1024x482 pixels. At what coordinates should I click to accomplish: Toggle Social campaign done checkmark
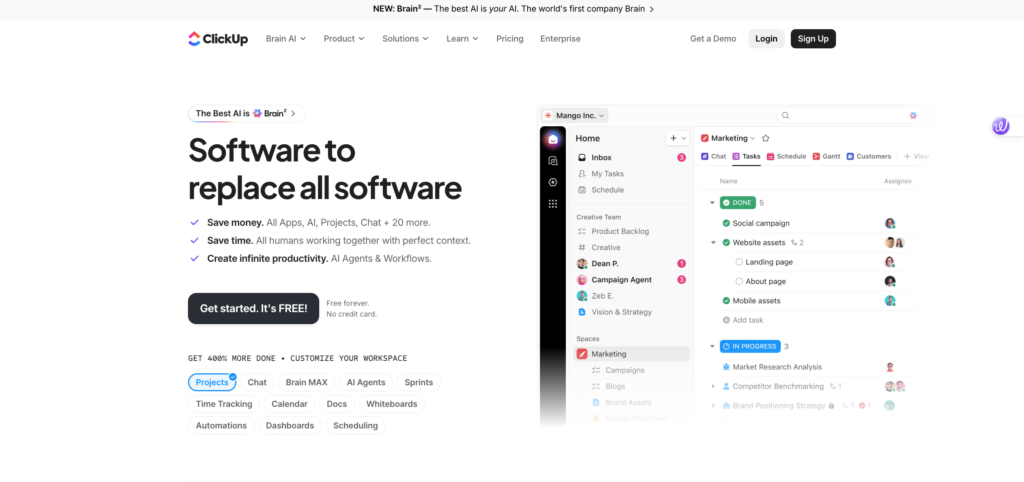point(726,223)
